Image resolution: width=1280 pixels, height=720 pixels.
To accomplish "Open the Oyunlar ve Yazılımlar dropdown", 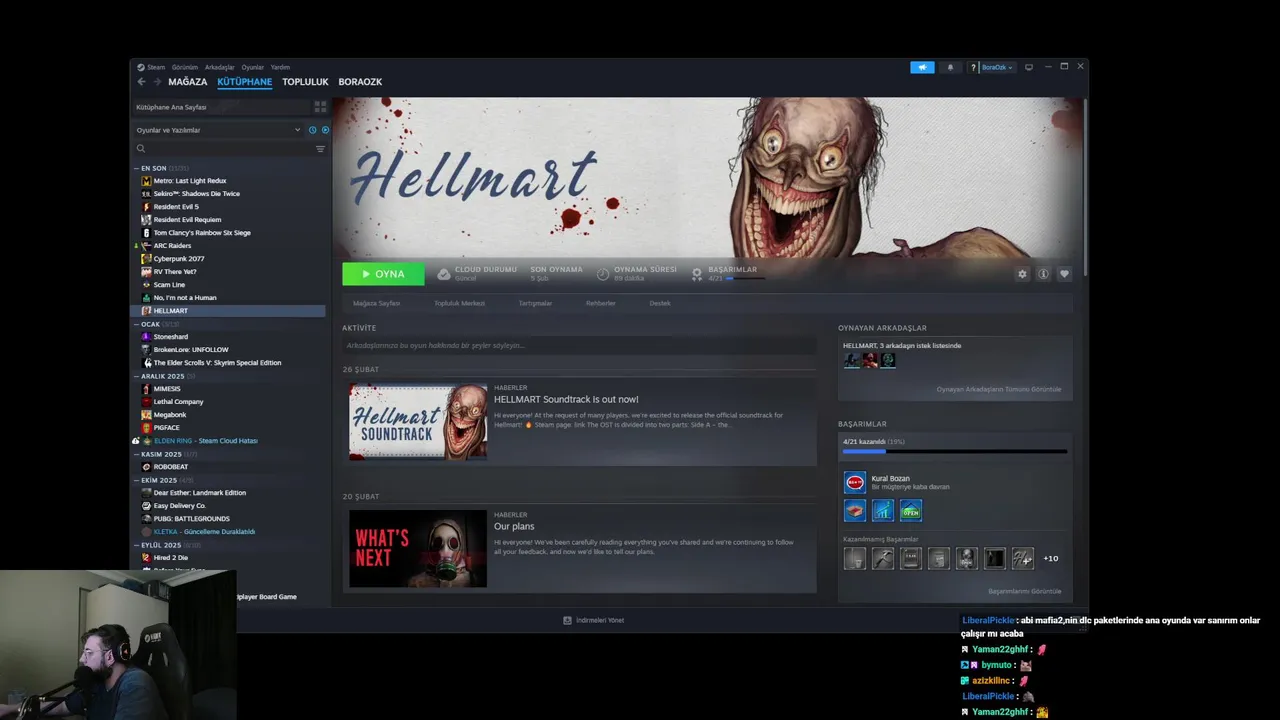I will point(219,130).
